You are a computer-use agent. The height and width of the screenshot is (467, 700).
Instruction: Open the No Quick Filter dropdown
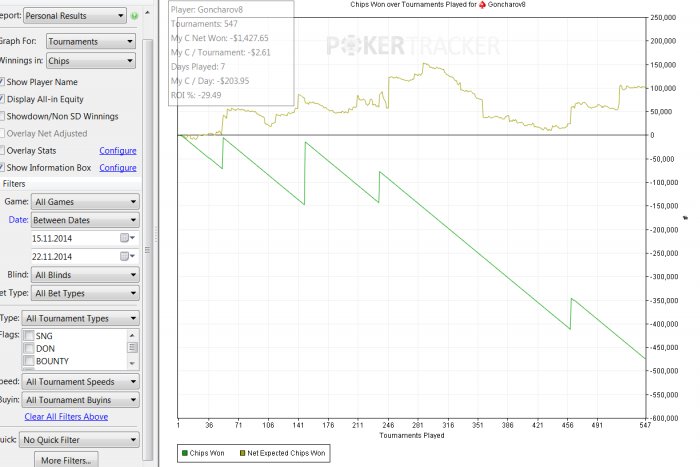pos(79,440)
